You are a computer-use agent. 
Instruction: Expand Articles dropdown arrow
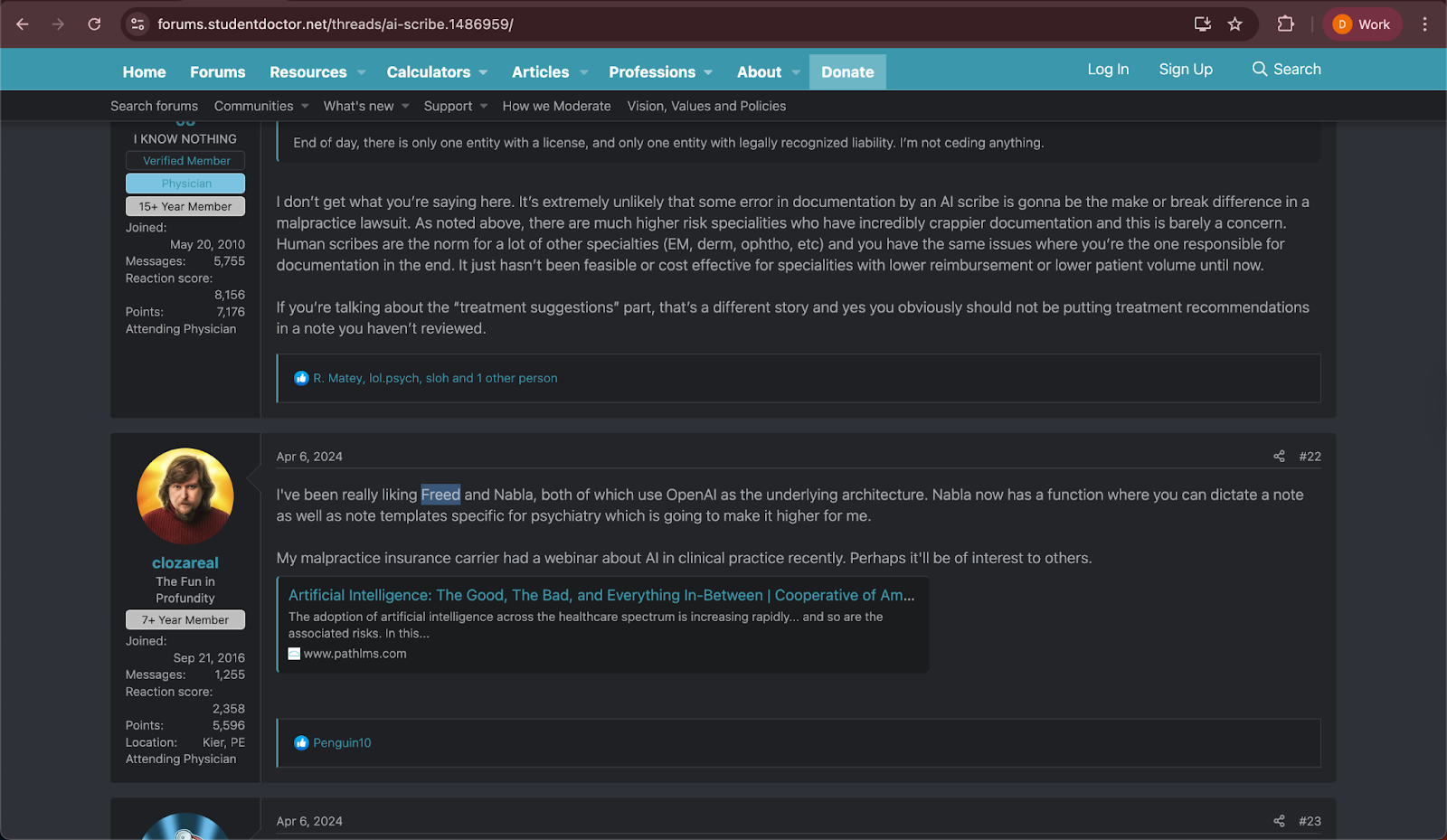tap(584, 72)
